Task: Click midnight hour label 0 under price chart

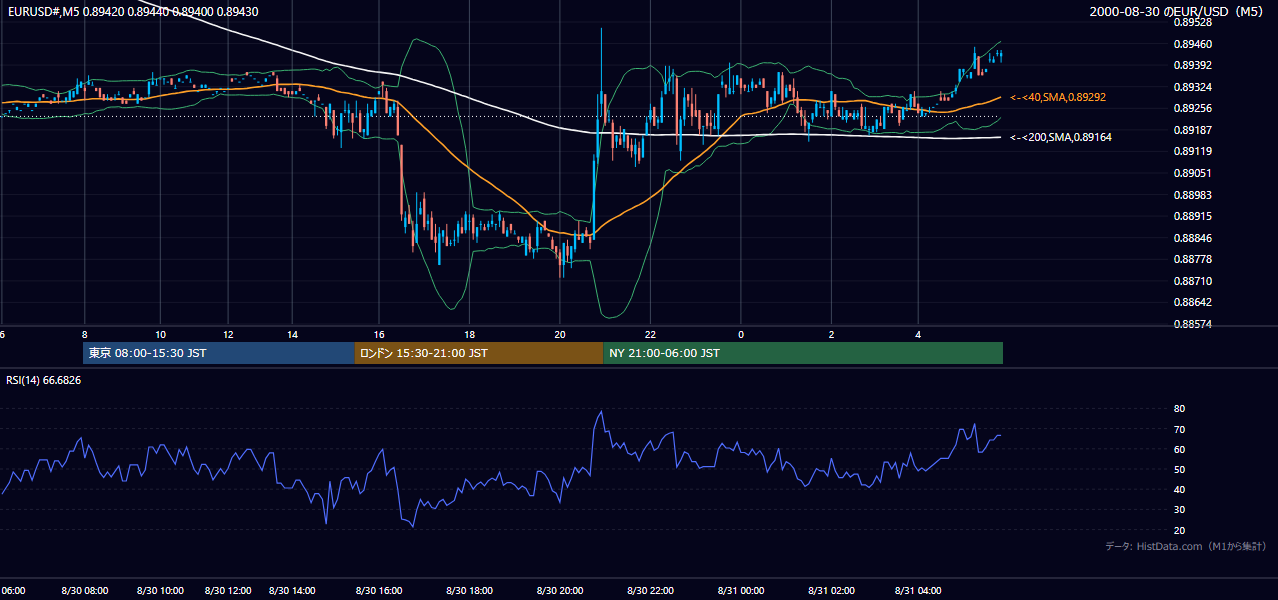Action: click(x=741, y=334)
